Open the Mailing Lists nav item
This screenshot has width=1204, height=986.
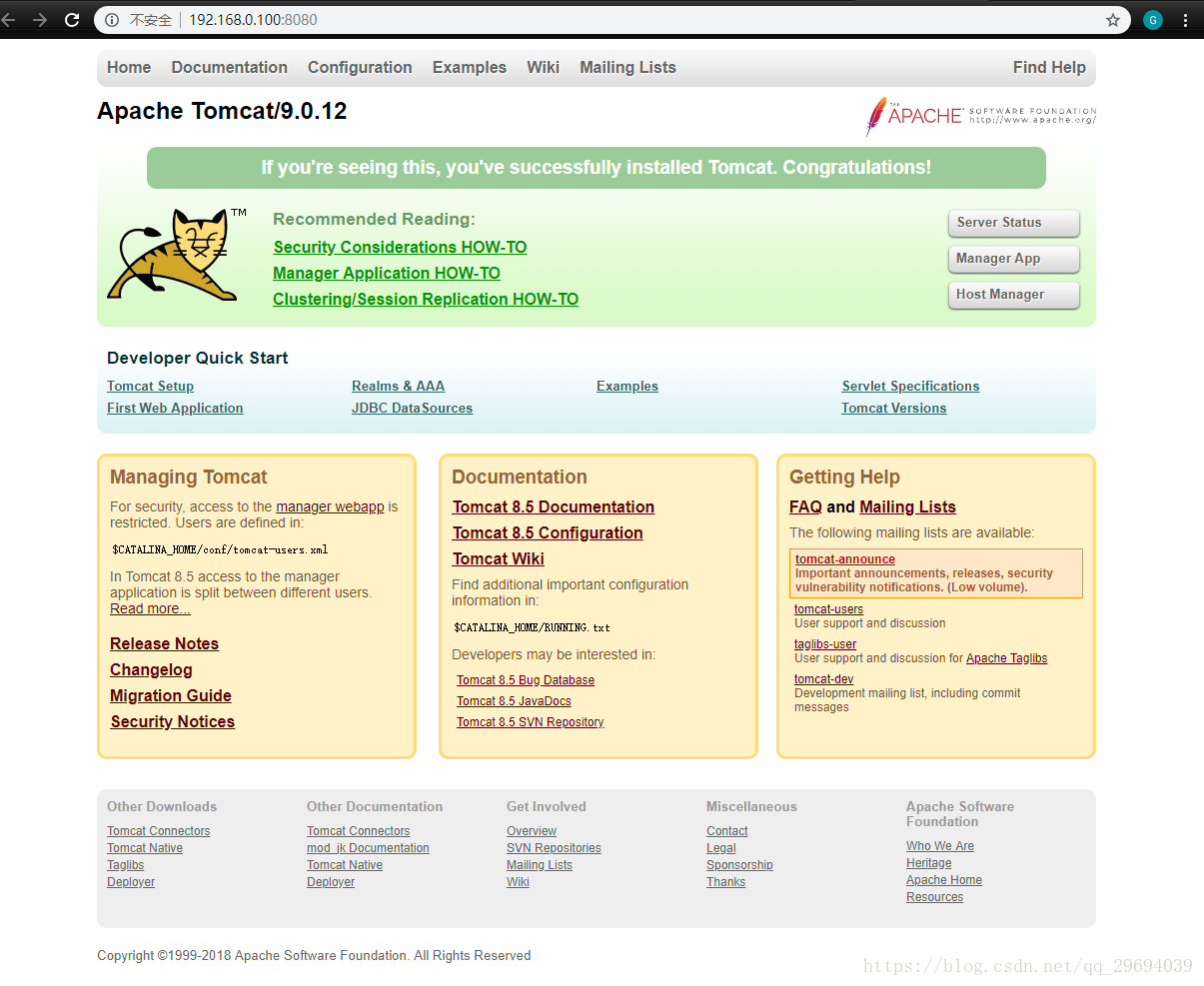tap(627, 68)
